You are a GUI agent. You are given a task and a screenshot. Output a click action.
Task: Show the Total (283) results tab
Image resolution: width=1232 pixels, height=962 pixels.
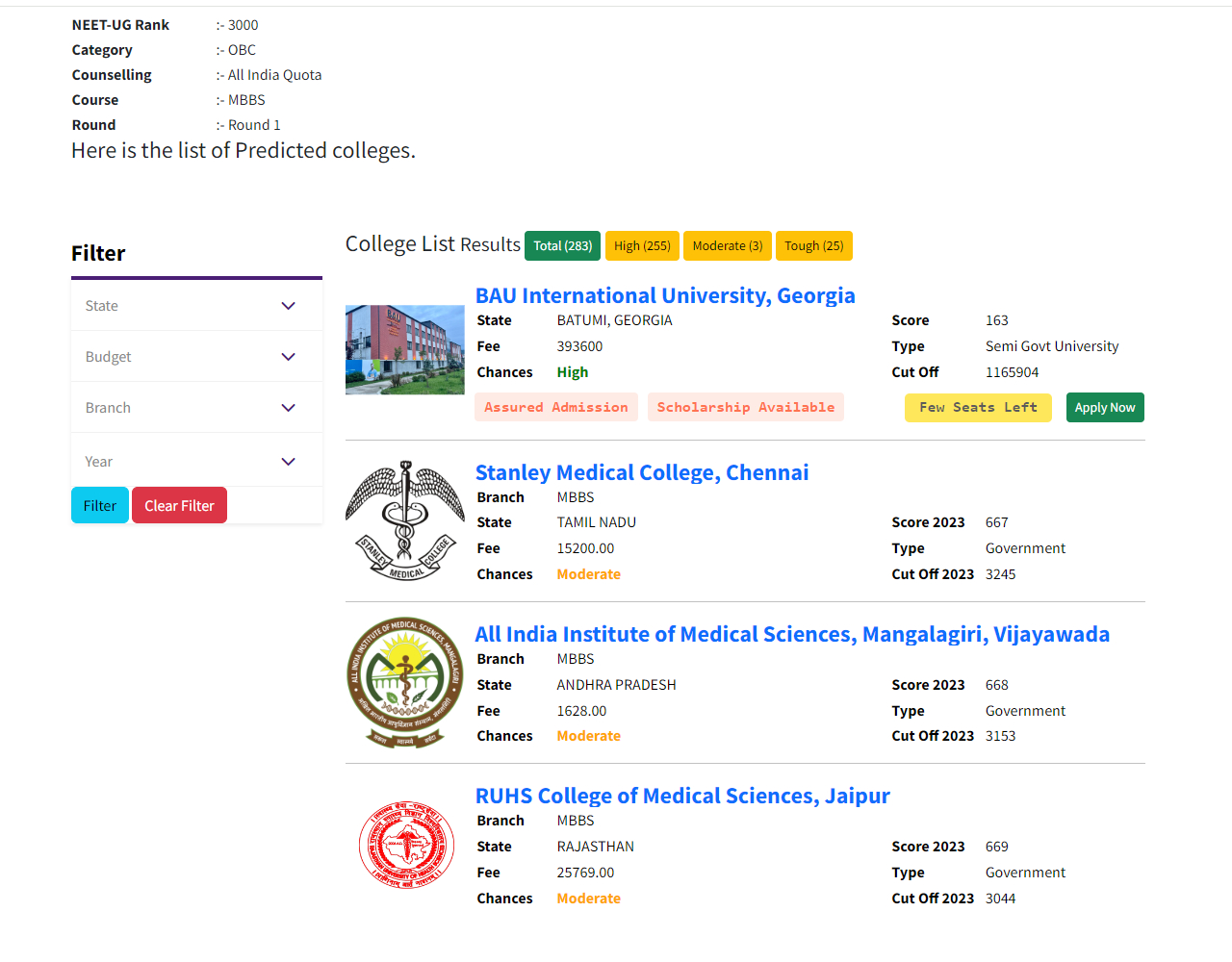(x=563, y=246)
